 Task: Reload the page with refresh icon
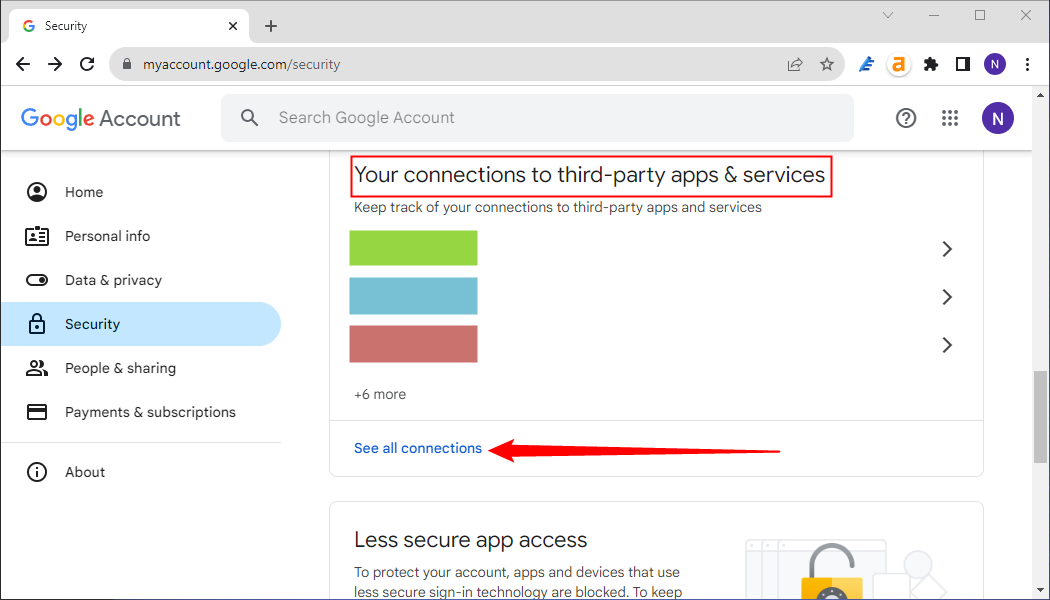(87, 65)
